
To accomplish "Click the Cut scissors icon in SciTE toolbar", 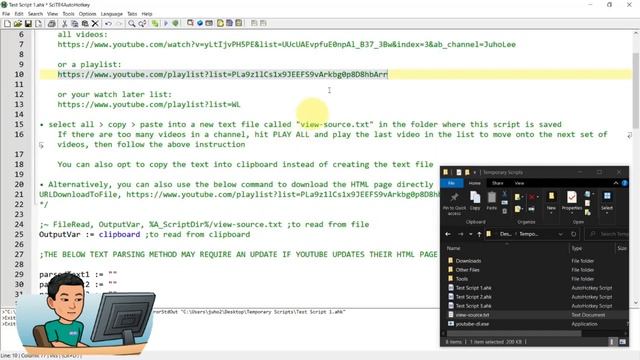I will pyautogui.click(x=64, y=24).
